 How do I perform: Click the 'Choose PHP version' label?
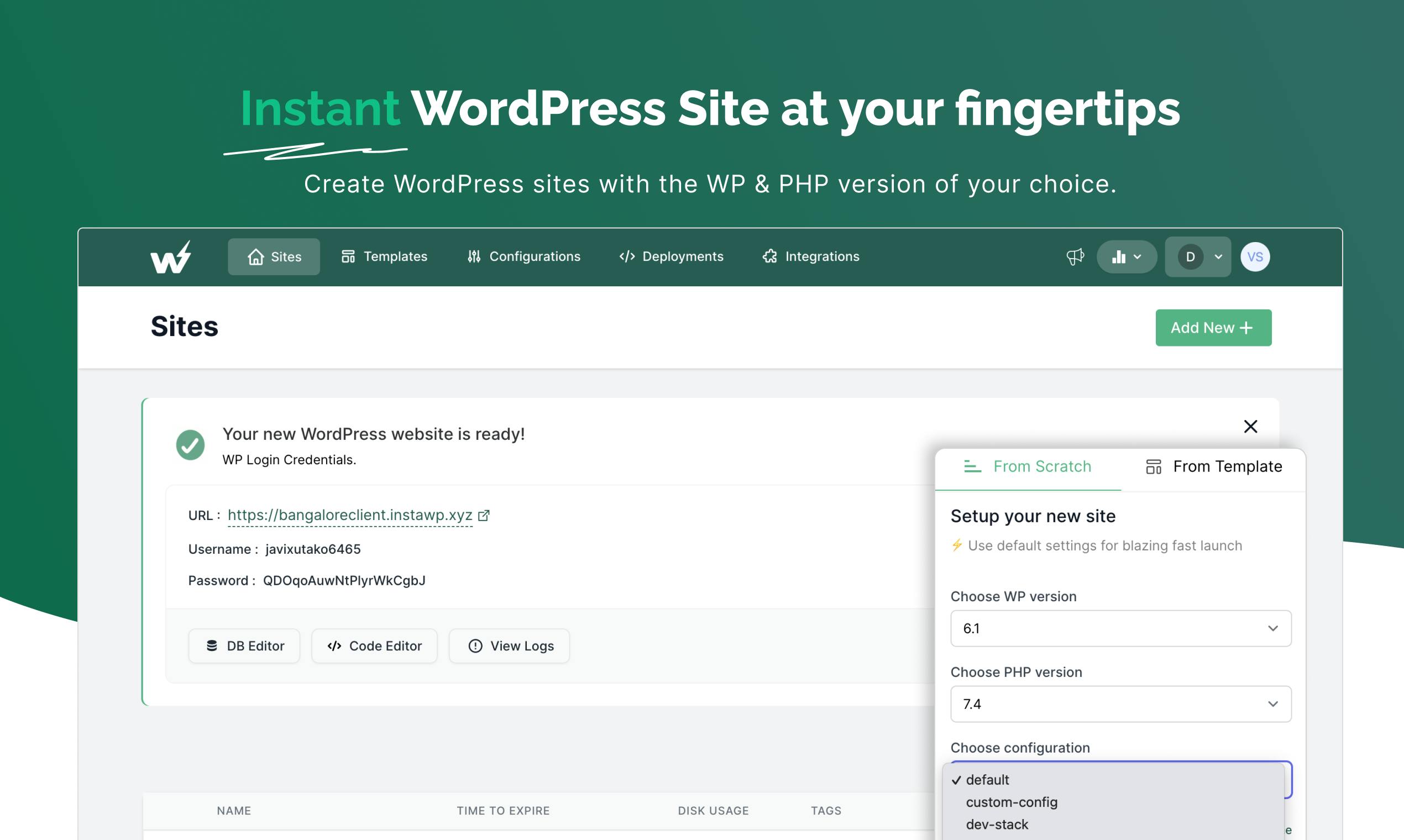[x=1016, y=673]
